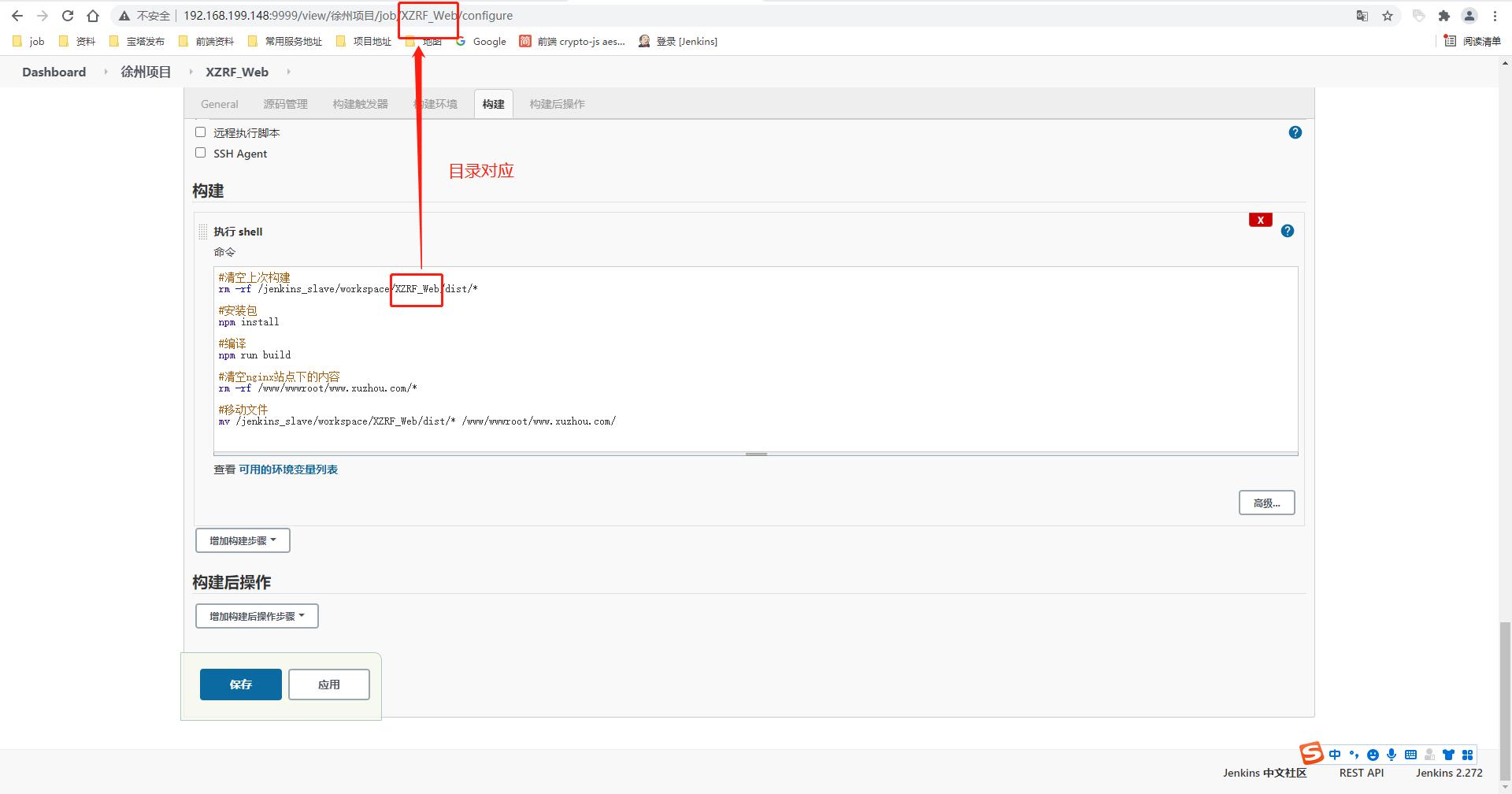
Task: Switch to the 构建环境 tab
Action: pyautogui.click(x=435, y=104)
